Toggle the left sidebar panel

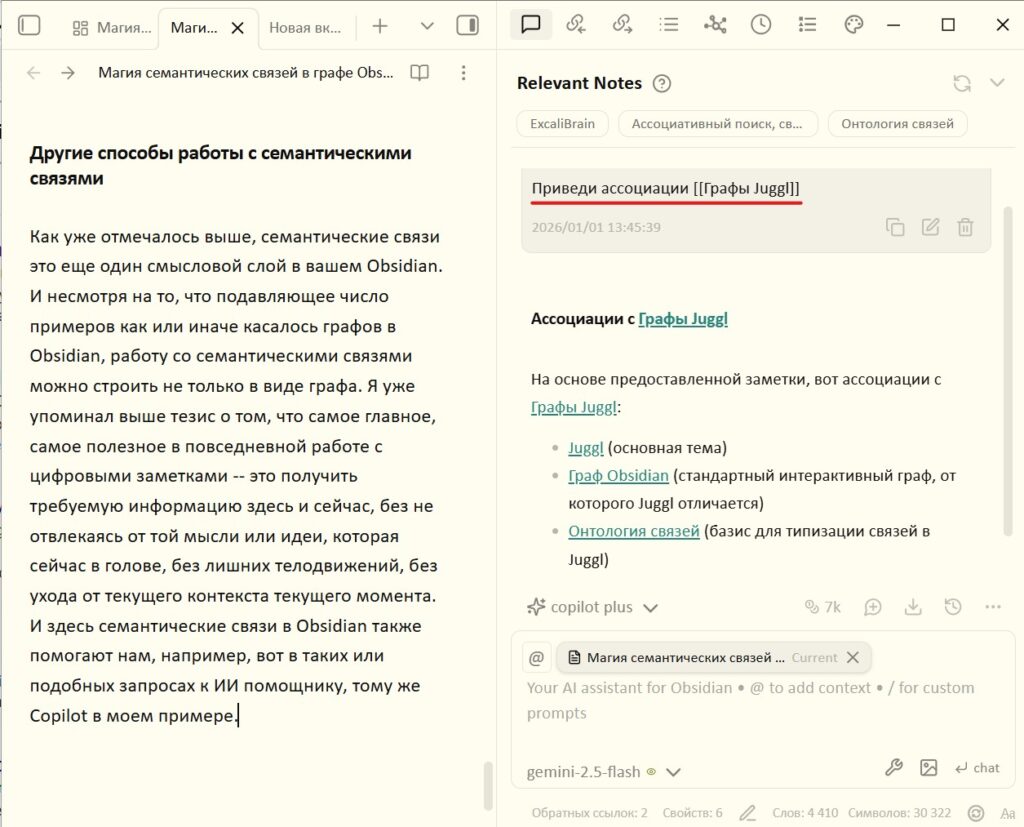[29, 25]
